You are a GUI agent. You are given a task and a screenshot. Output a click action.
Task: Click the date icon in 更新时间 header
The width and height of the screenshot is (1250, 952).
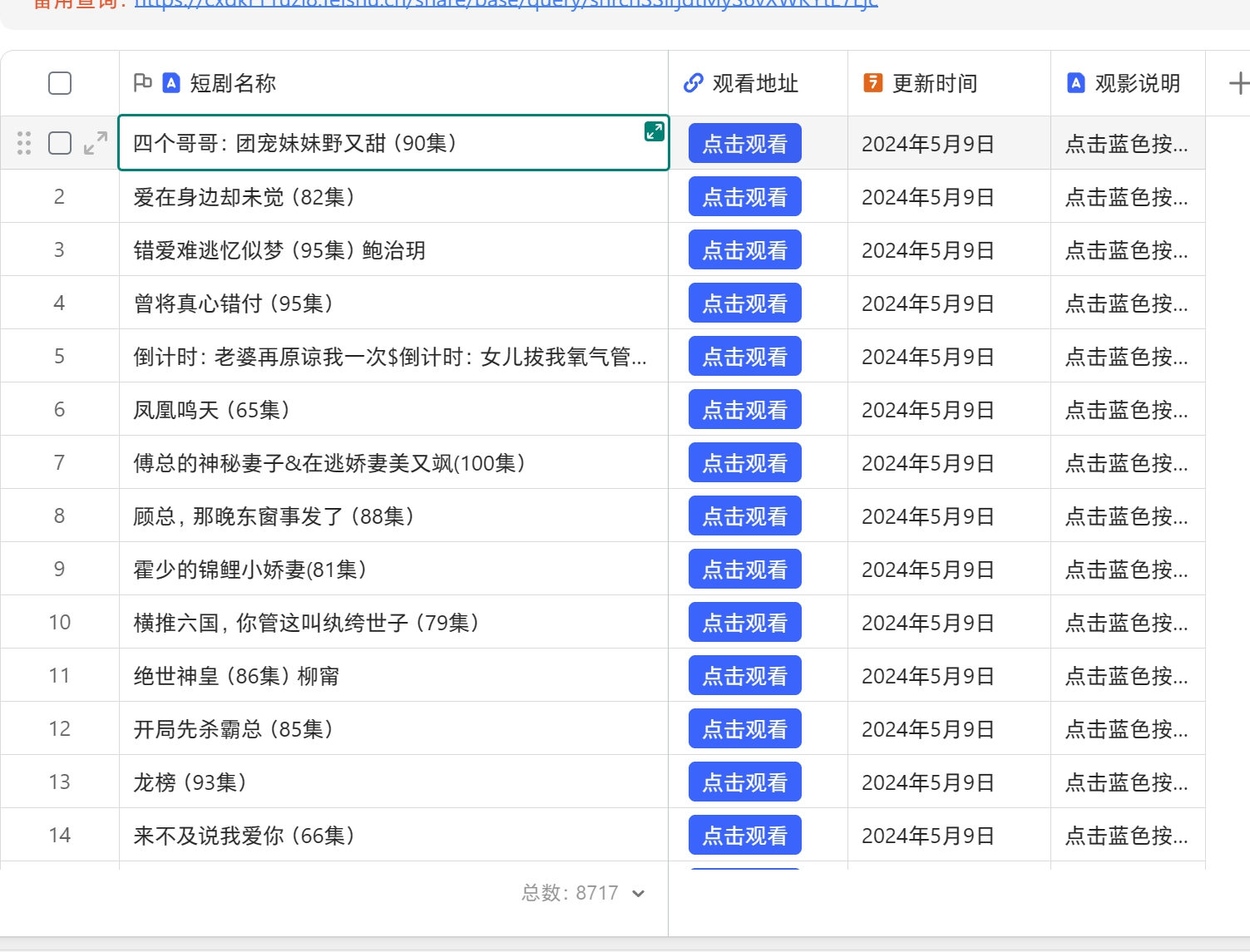pos(872,83)
